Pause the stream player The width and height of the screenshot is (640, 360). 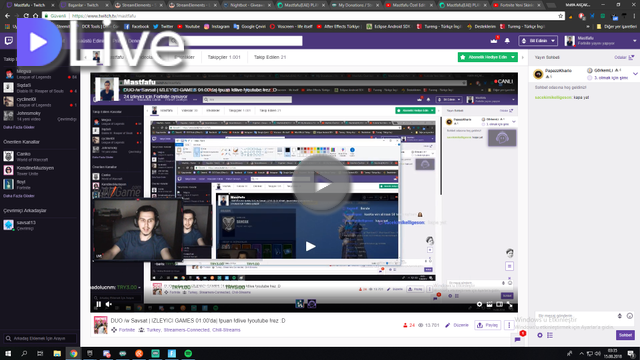coord(98,304)
